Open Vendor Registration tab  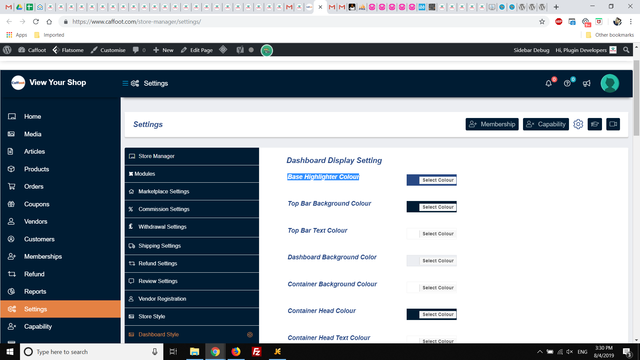(x=192, y=299)
